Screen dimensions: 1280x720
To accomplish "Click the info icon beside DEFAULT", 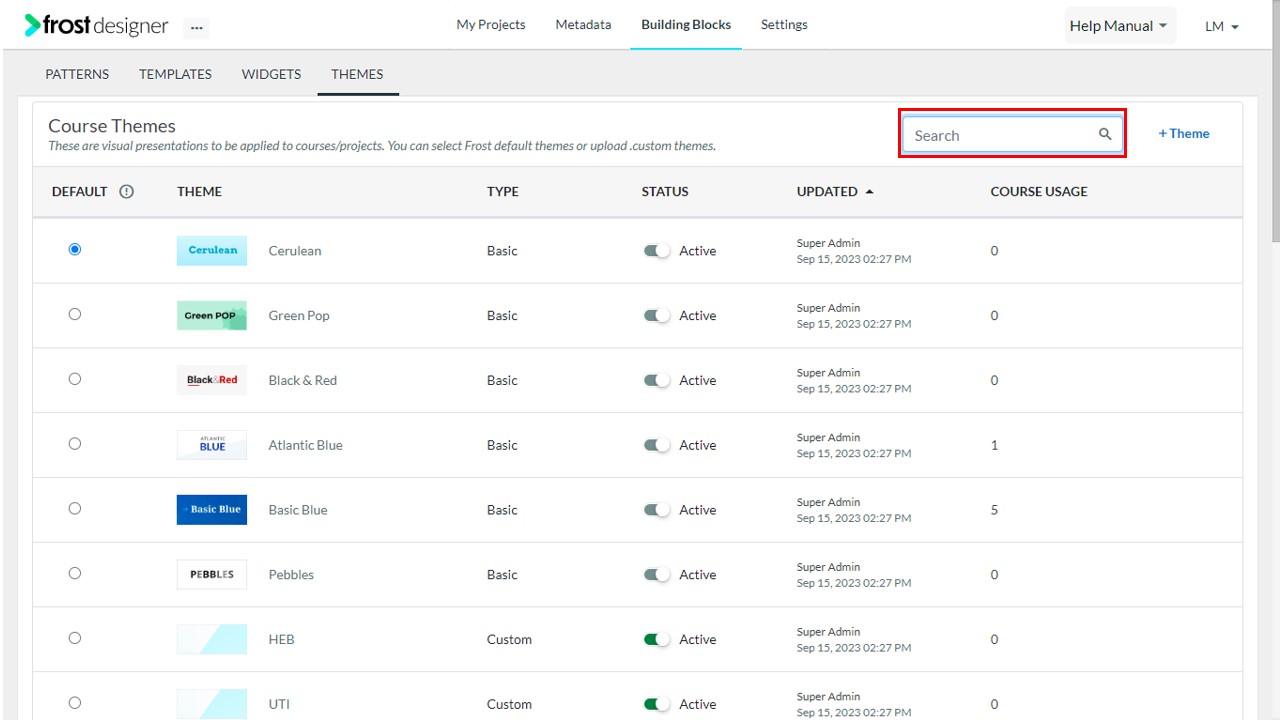I will tap(126, 191).
